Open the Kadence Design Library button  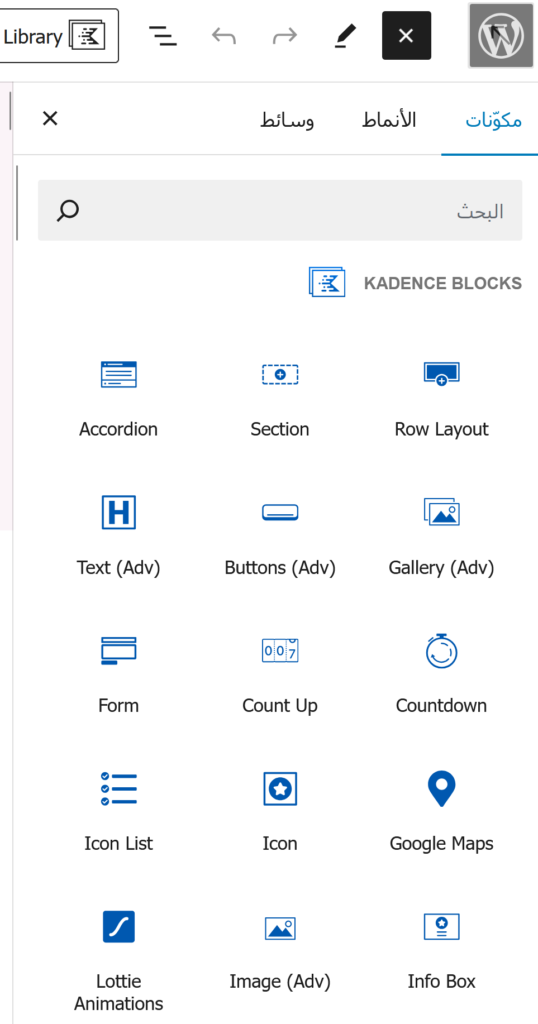coord(57,36)
